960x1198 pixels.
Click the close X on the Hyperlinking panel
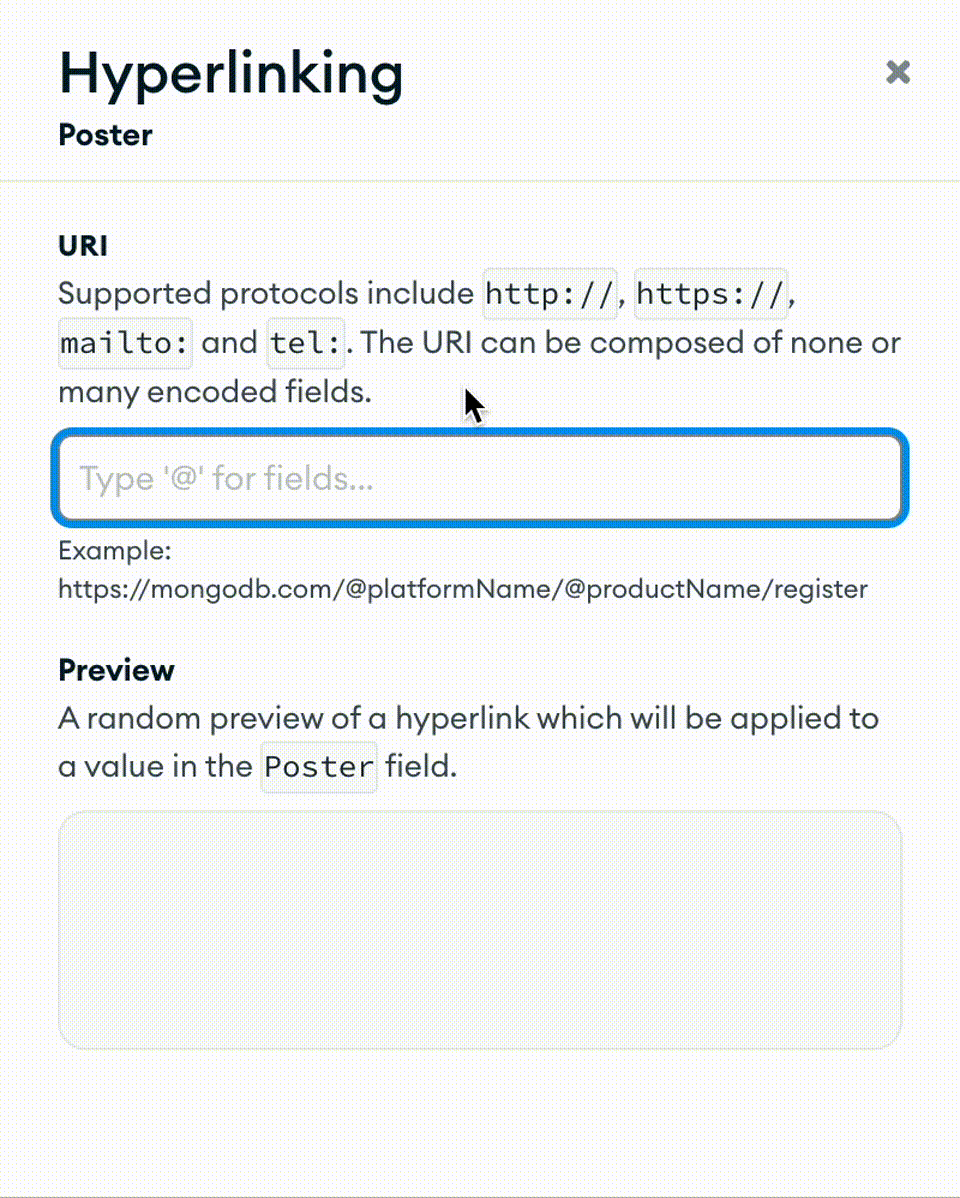pyautogui.click(x=897, y=72)
